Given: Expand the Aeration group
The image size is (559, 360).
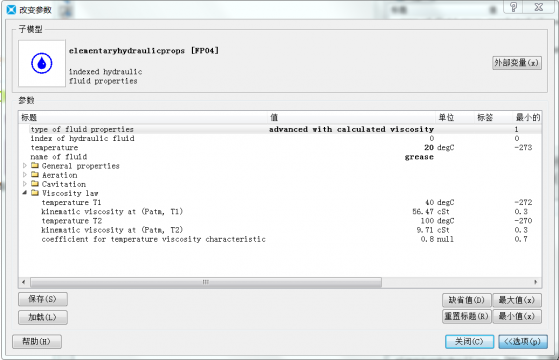Looking at the screenshot, I should pos(25,175).
